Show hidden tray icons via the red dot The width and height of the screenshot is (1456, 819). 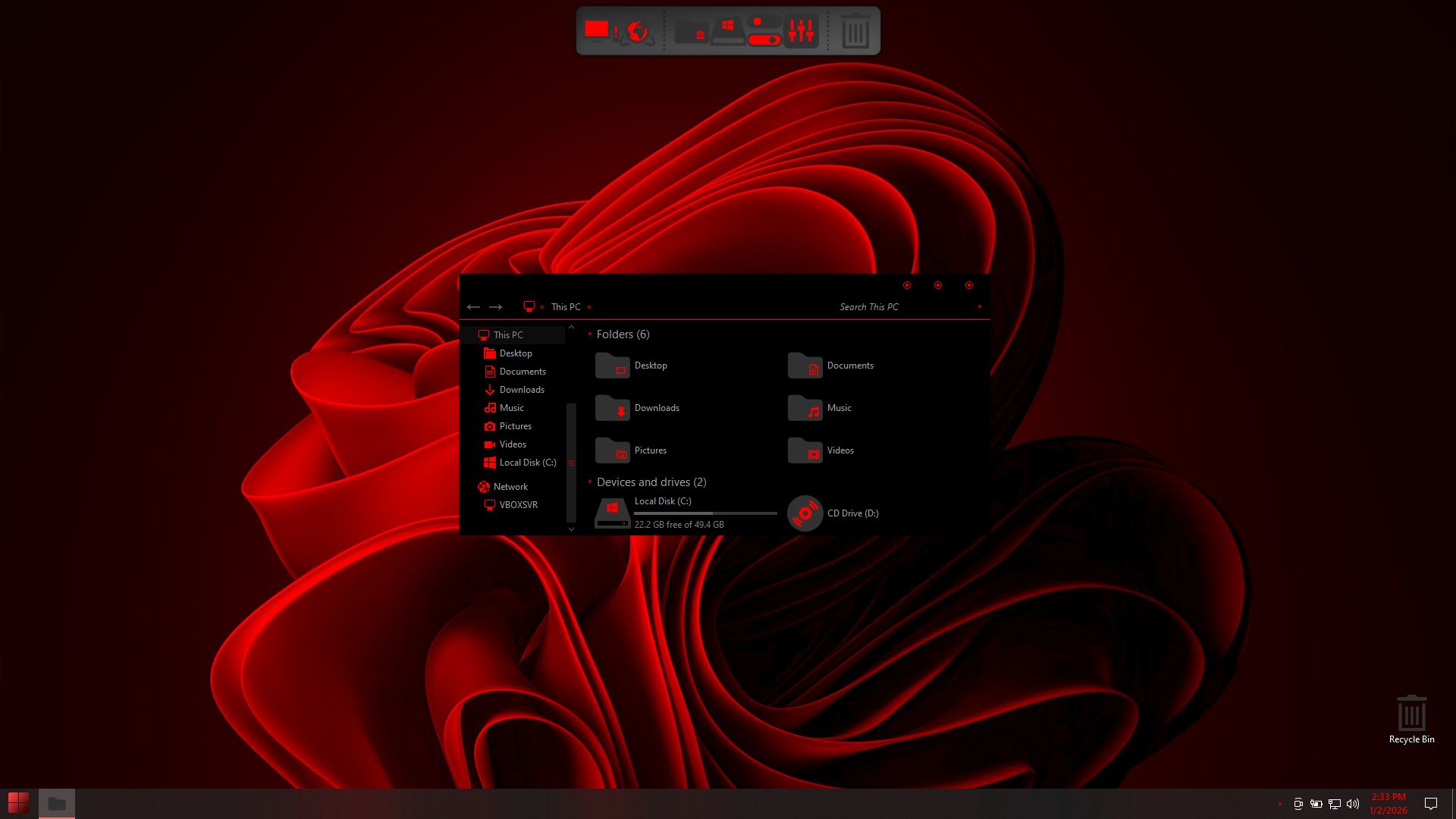1280,804
